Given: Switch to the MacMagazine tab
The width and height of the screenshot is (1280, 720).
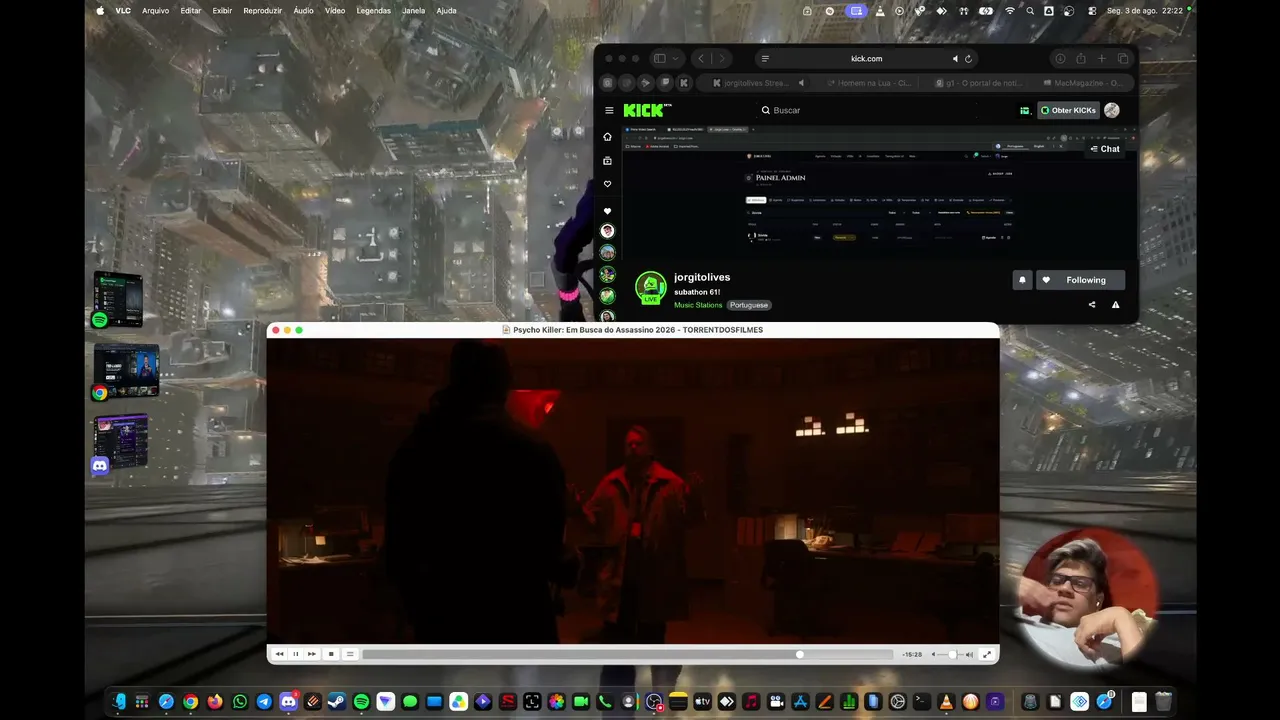Looking at the screenshot, I should (x=1083, y=83).
